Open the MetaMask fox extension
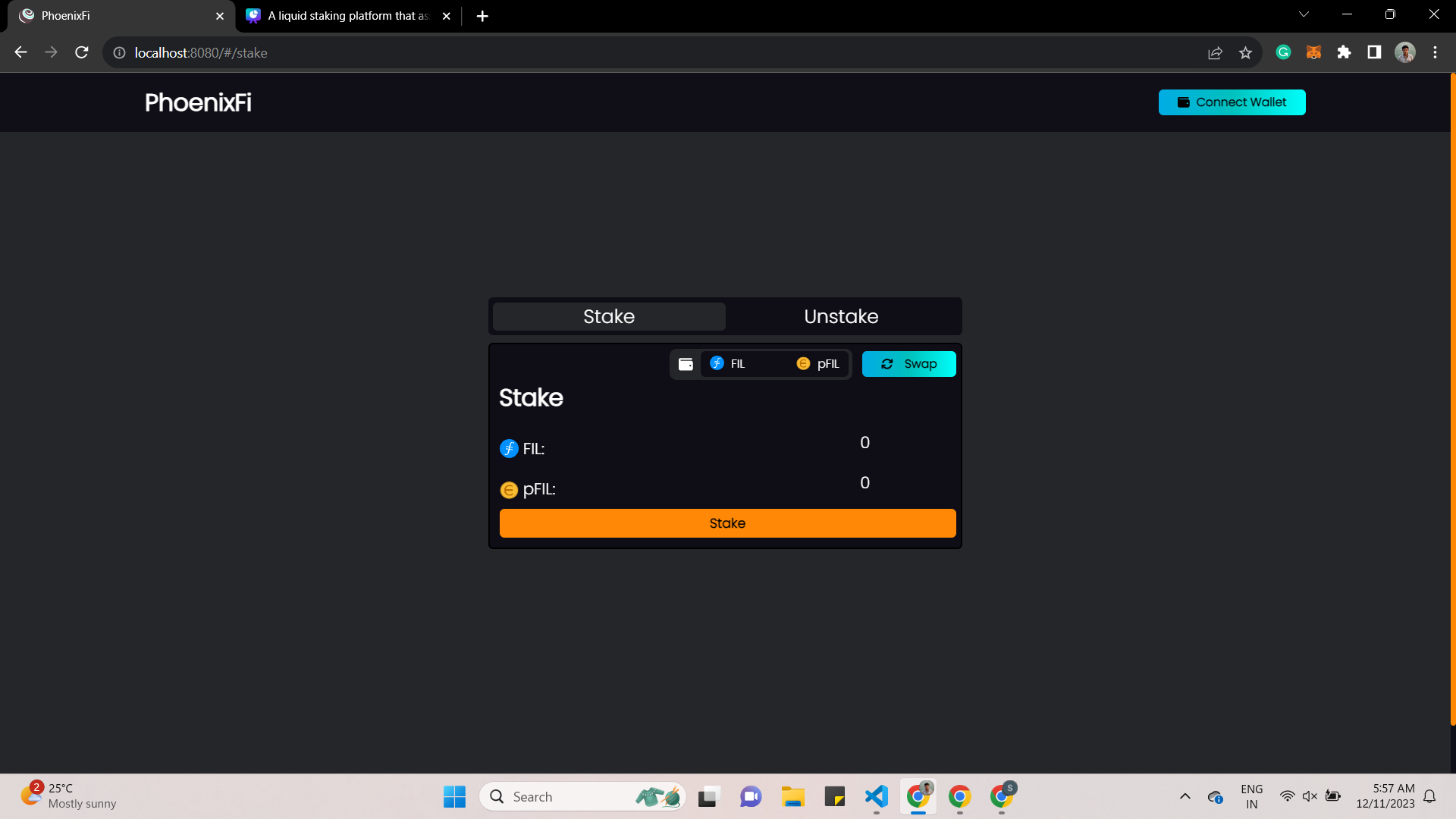 tap(1313, 52)
